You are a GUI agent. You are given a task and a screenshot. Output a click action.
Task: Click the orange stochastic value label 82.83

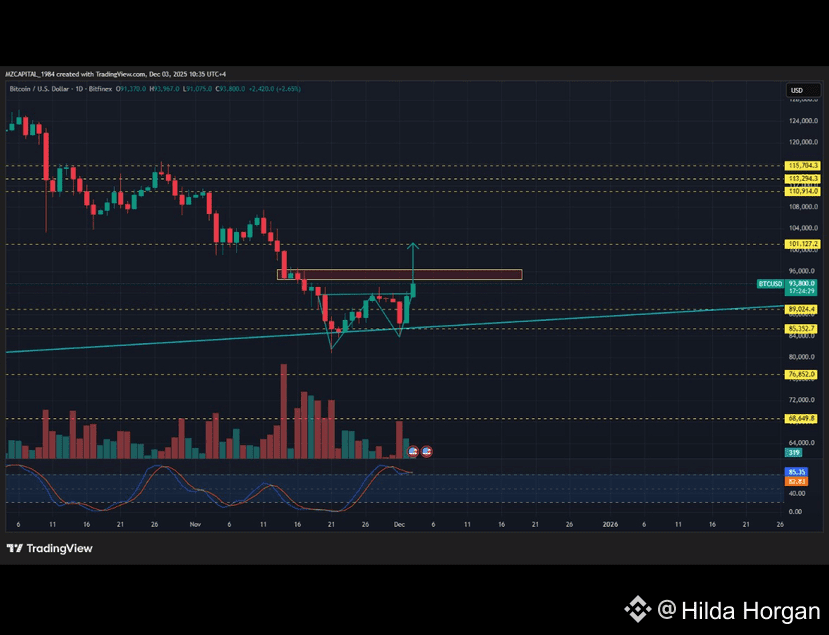coord(796,481)
